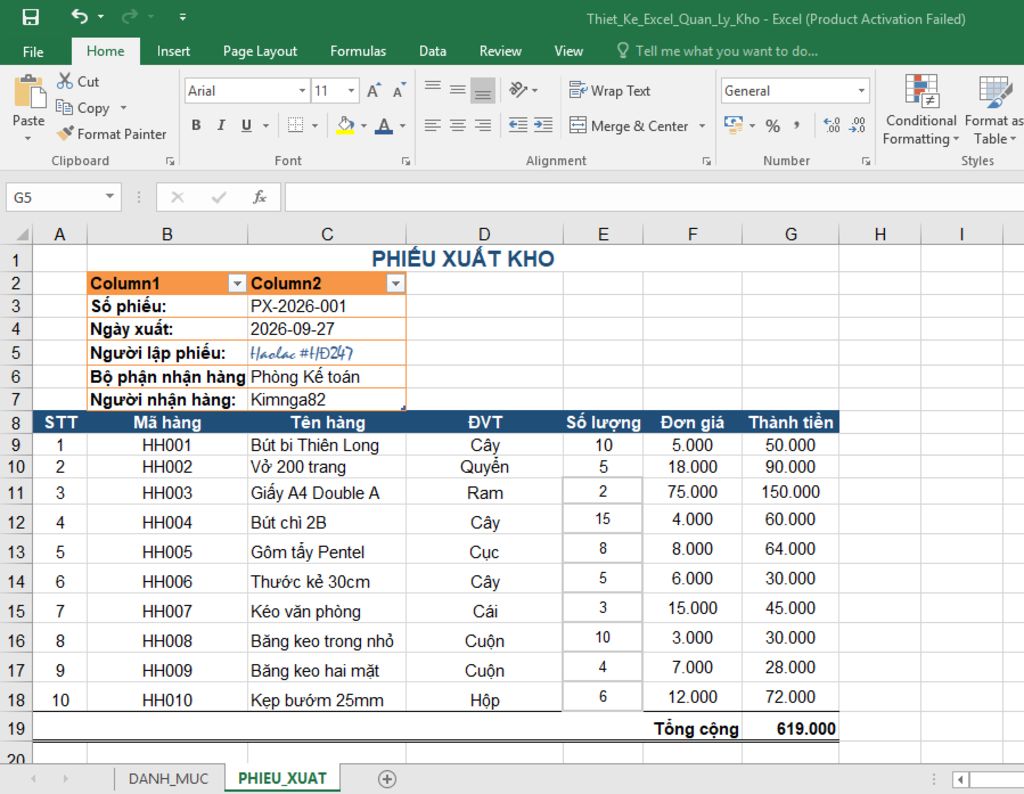Increase decimal places
Viewport: 1024px width, 794px height.
[x=831, y=125]
